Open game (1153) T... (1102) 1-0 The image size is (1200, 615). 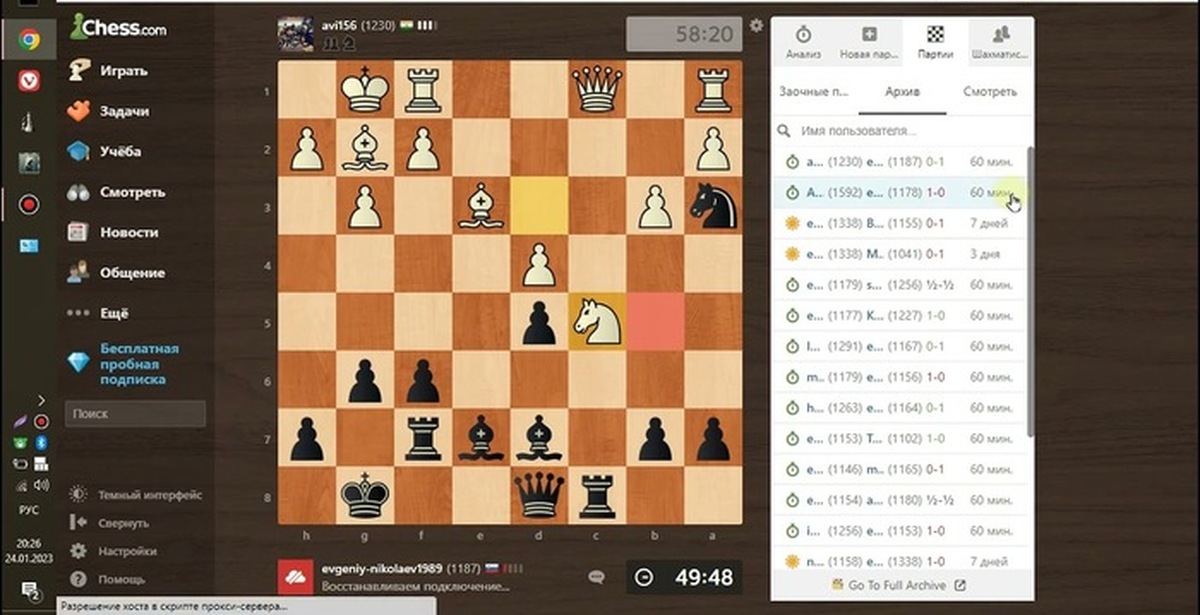point(900,439)
